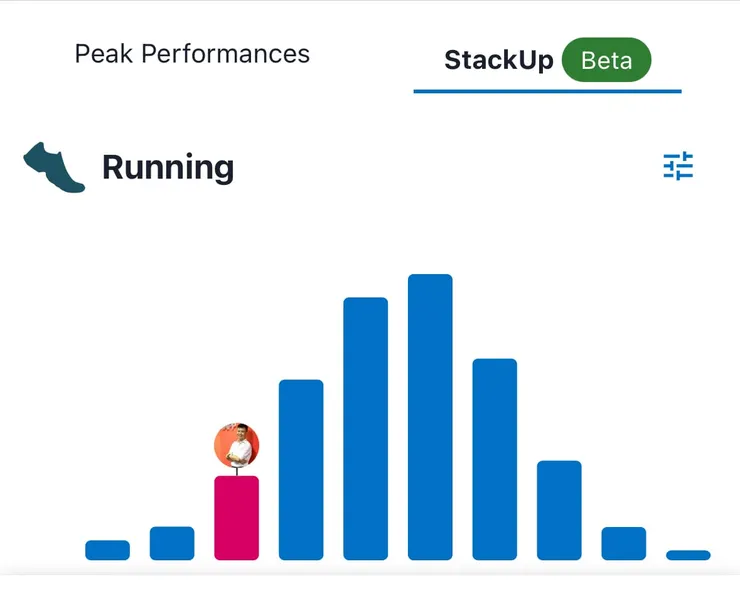This screenshot has height=594, width=740.
Task: Click the tallest blue bar
Action: [x=430, y=416]
